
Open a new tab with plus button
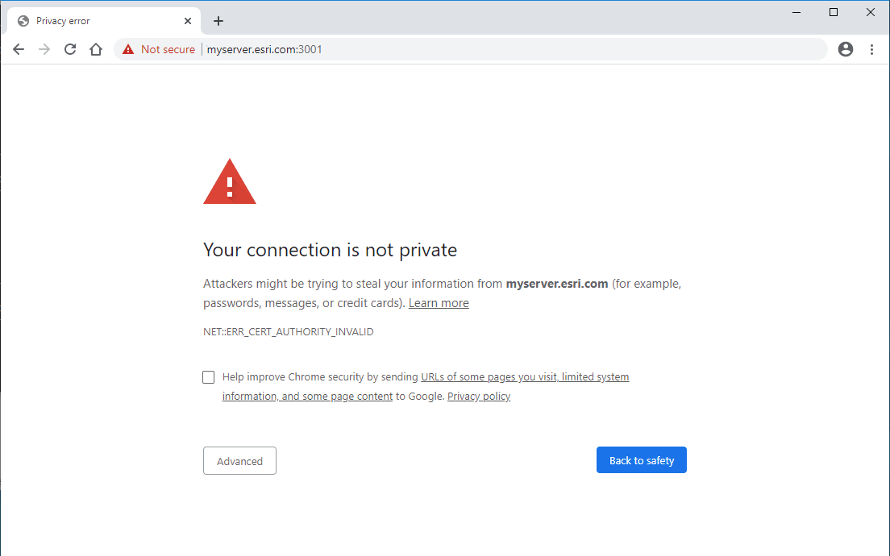pyautogui.click(x=218, y=20)
